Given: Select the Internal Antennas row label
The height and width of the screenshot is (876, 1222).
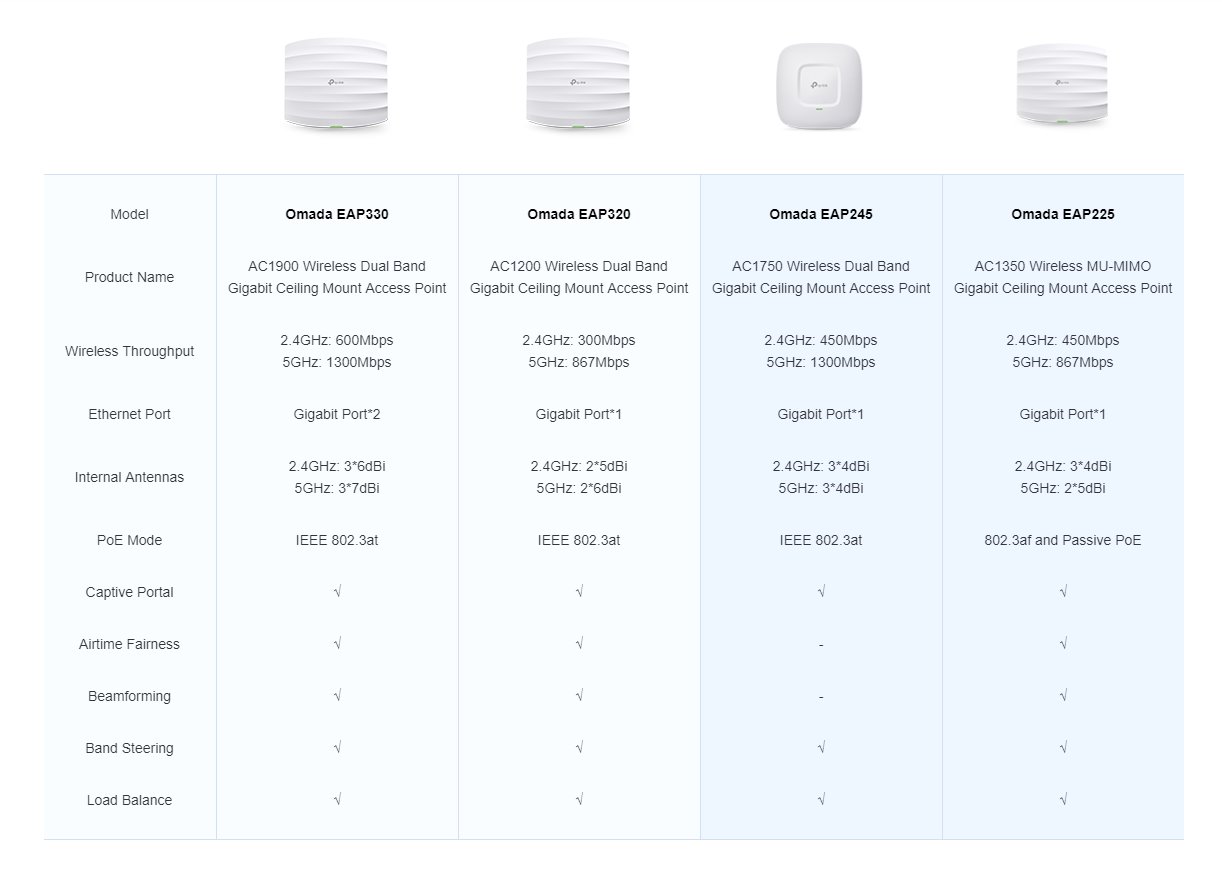Looking at the screenshot, I should click(130, 477).
